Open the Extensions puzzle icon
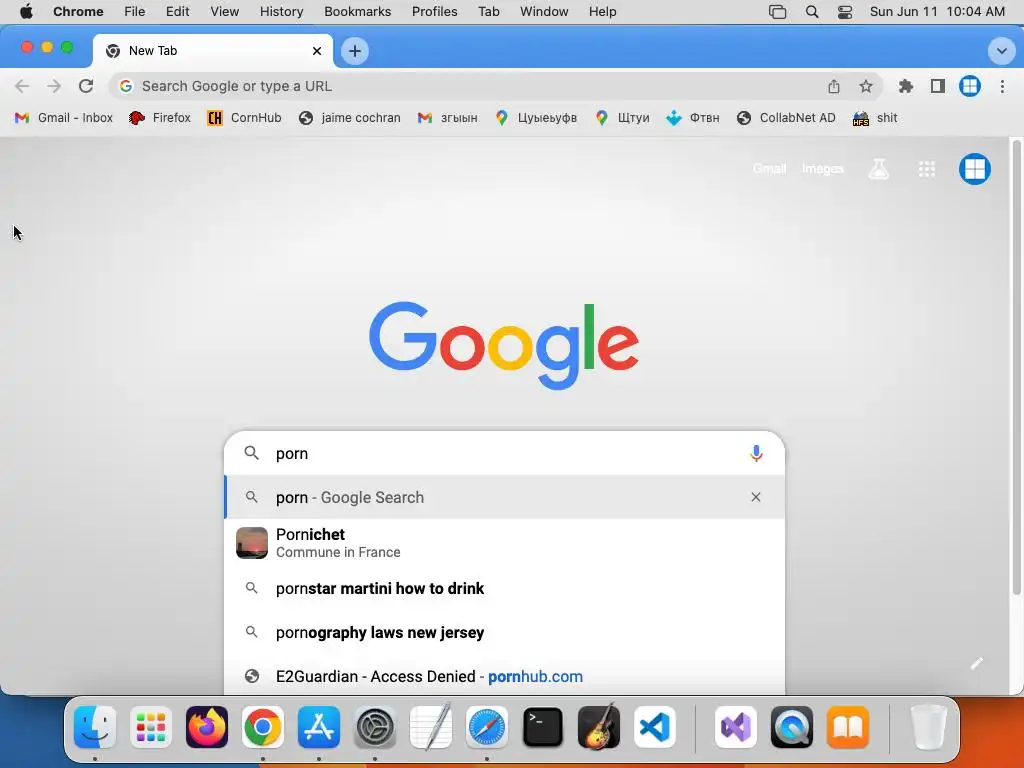1024x768 pixels. pyautogui.click(x=906, y=86)
